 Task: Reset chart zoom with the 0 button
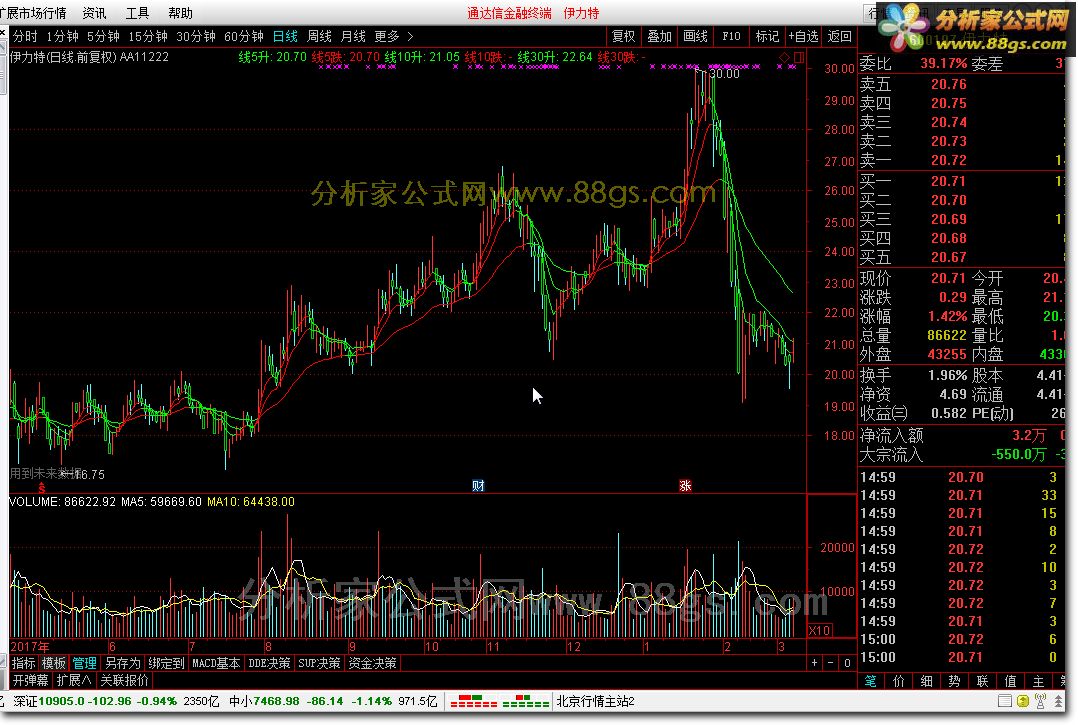click(x=847, y=663)
